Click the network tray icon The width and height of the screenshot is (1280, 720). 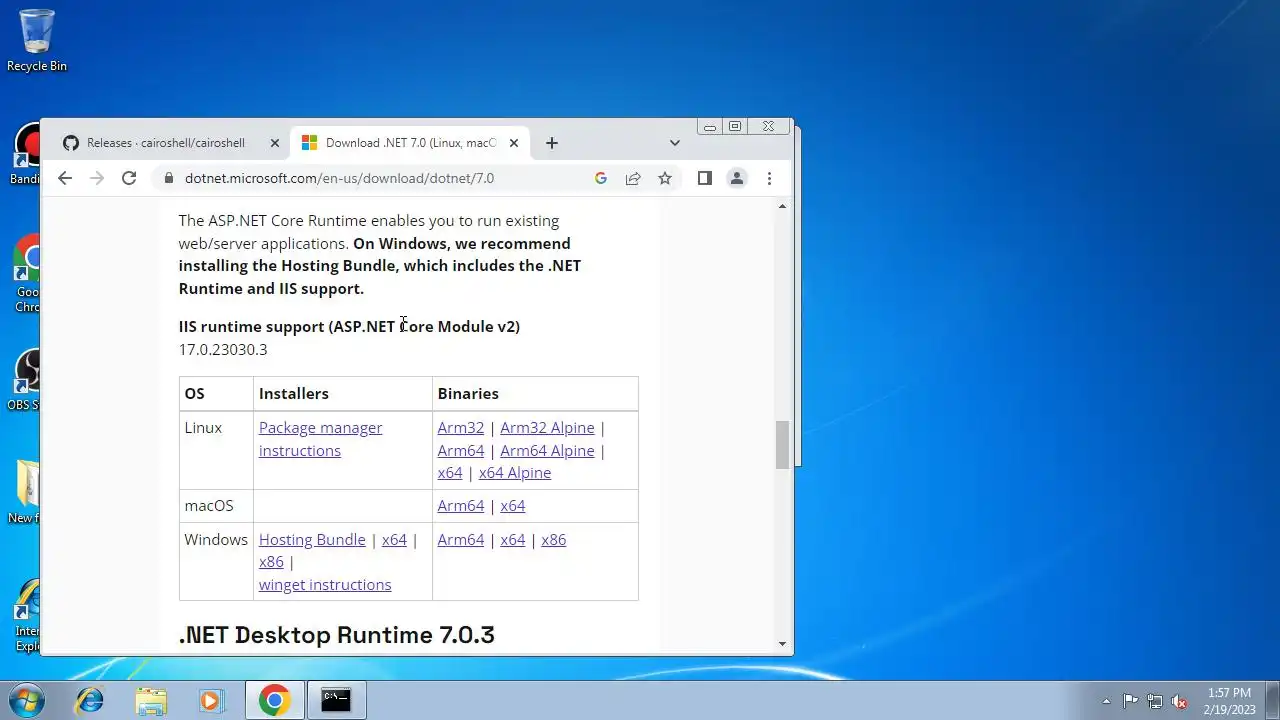click(1155, 701)
